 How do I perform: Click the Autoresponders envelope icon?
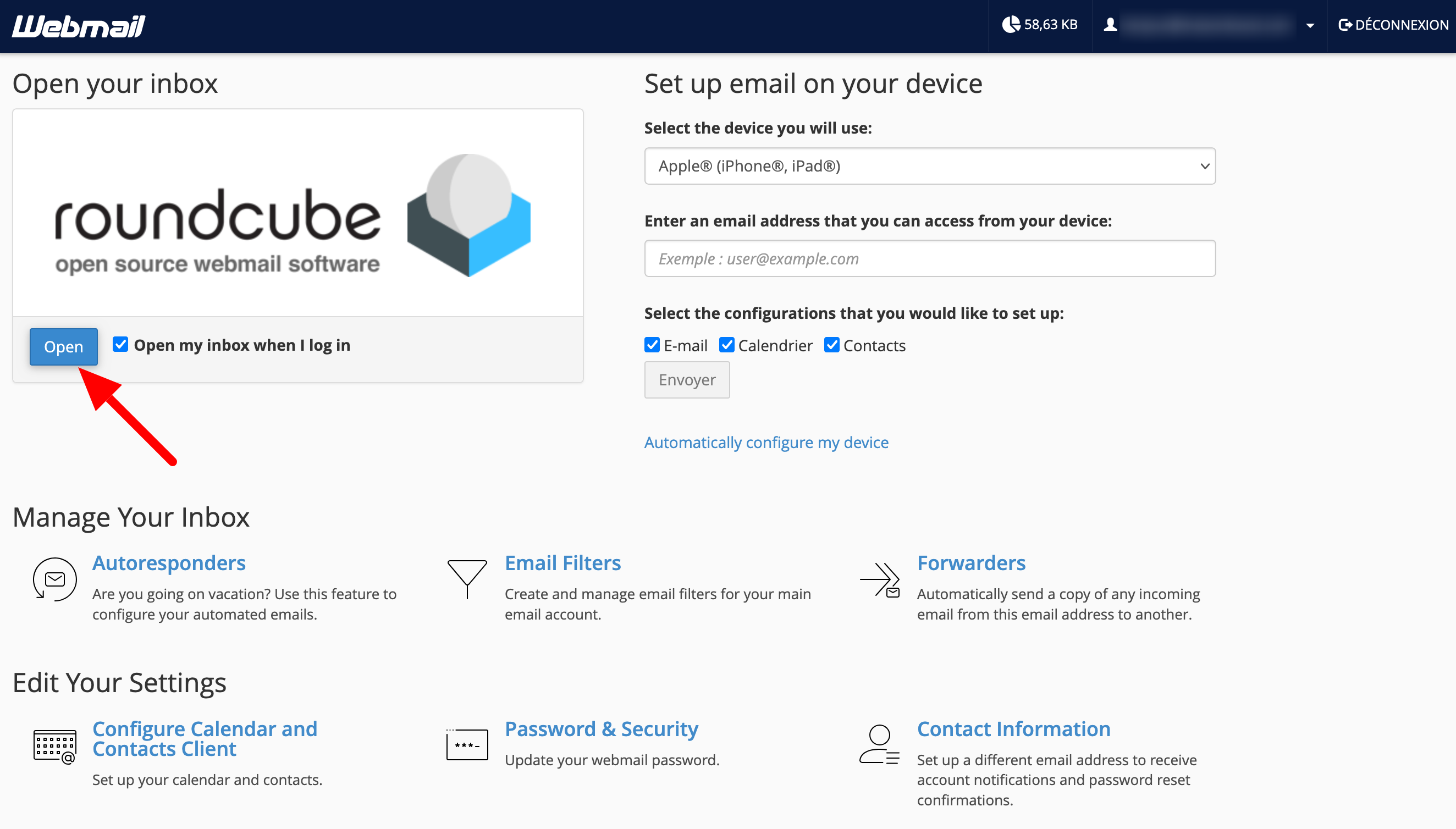tap(54, 579)
